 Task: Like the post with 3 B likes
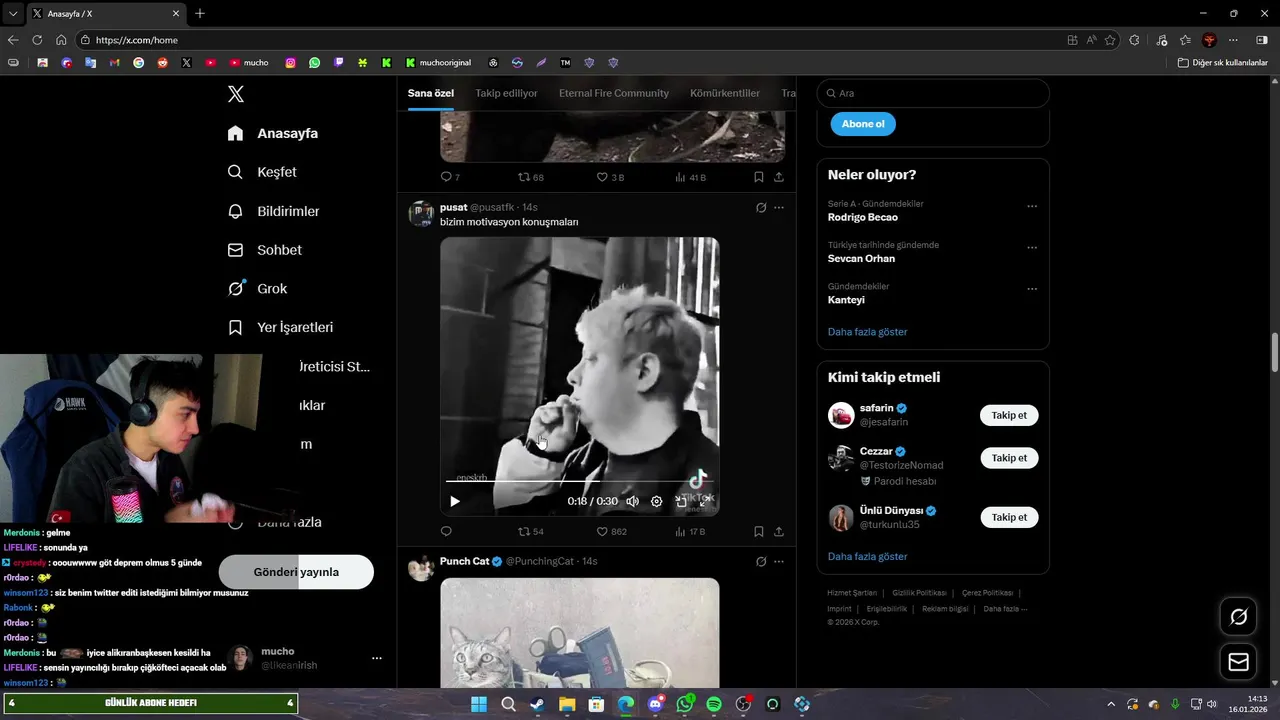pyautogui.click(x=610, y=177)
